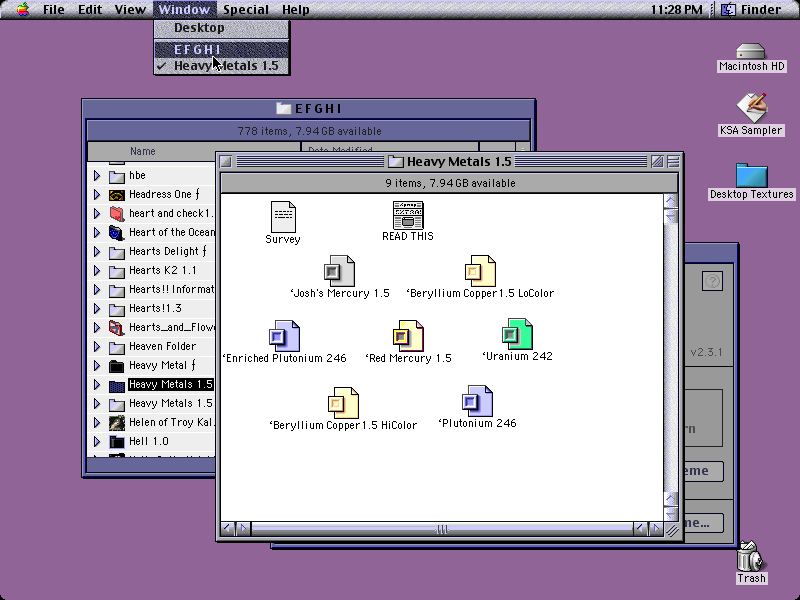
Task: Click the Desktop Textures folder icon
Action: [752, 175]
